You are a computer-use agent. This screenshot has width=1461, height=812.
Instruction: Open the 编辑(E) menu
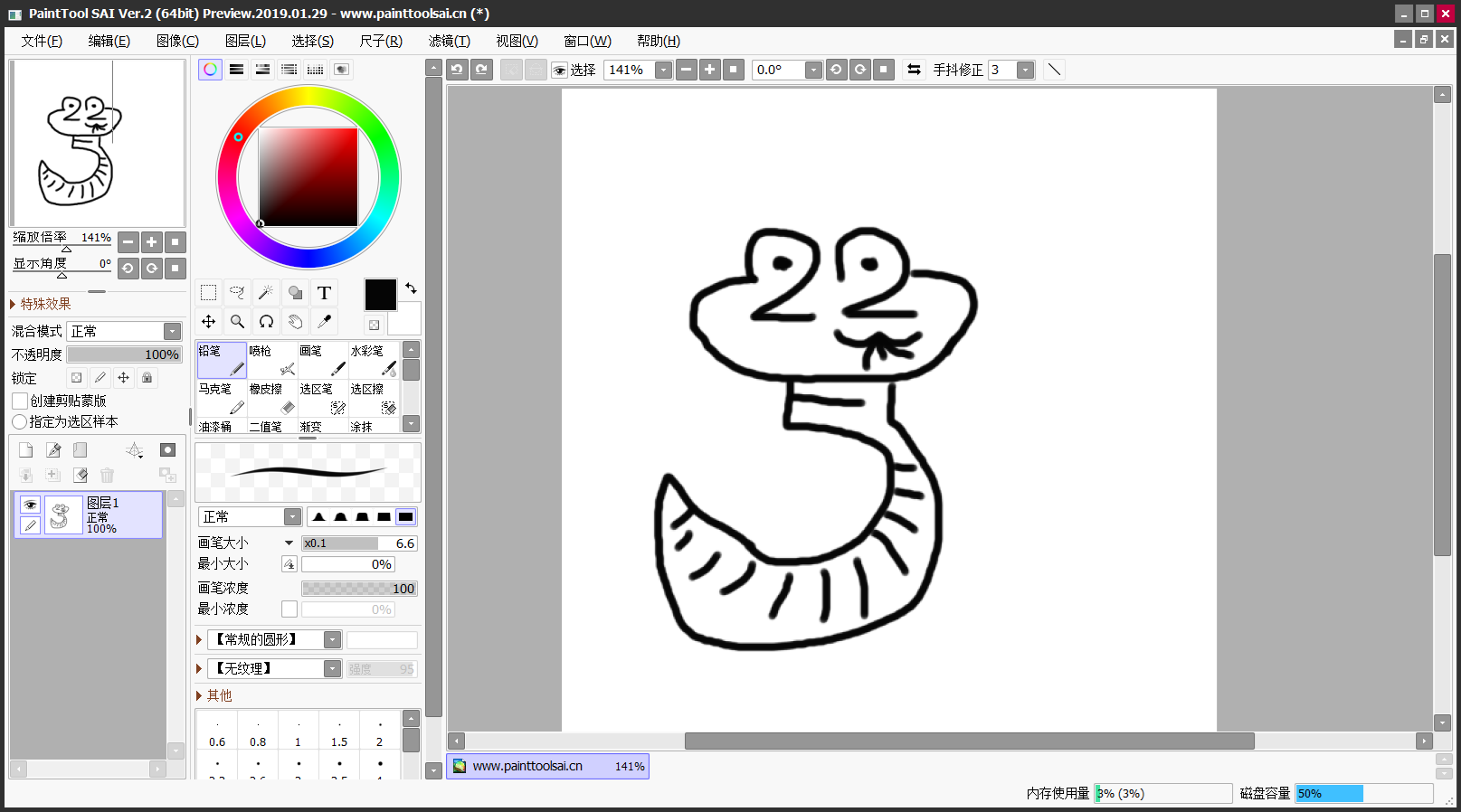click(109, 41)
